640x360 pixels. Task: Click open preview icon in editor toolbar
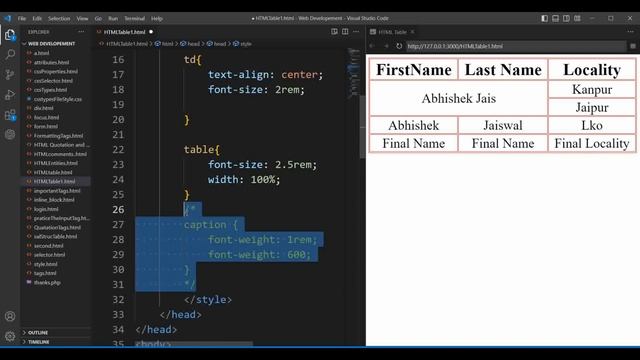tap(334, 32)
